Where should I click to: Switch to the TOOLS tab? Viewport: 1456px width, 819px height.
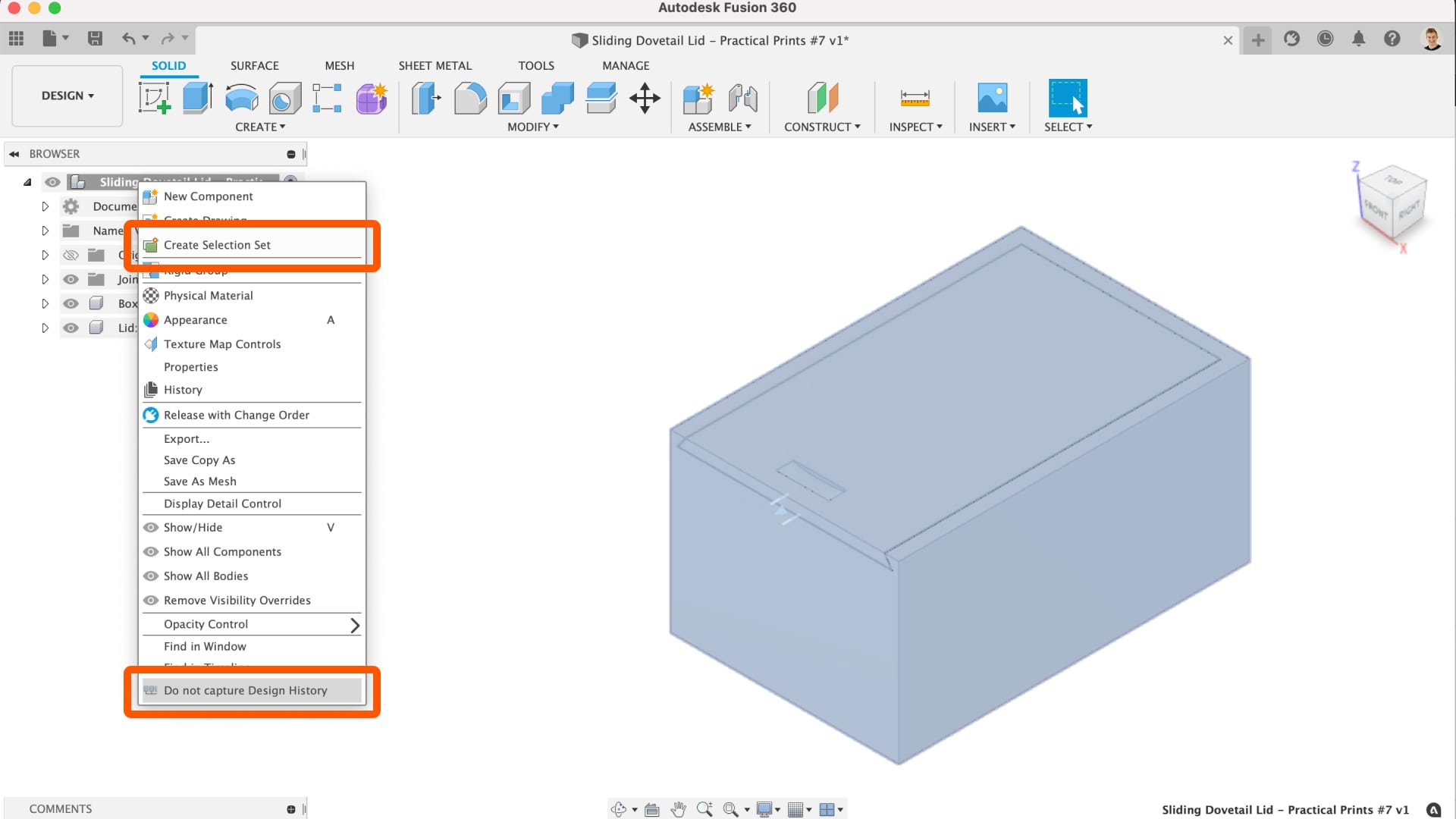click(x=536, y=66)
